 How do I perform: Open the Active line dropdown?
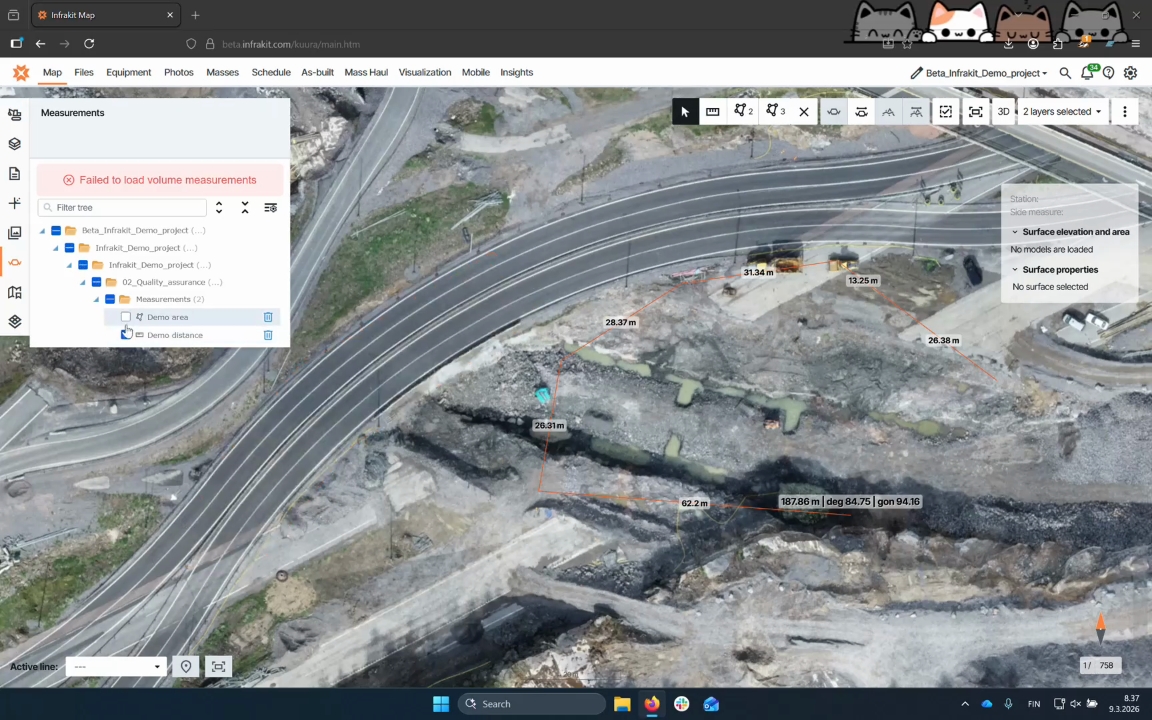coord(116,667)
